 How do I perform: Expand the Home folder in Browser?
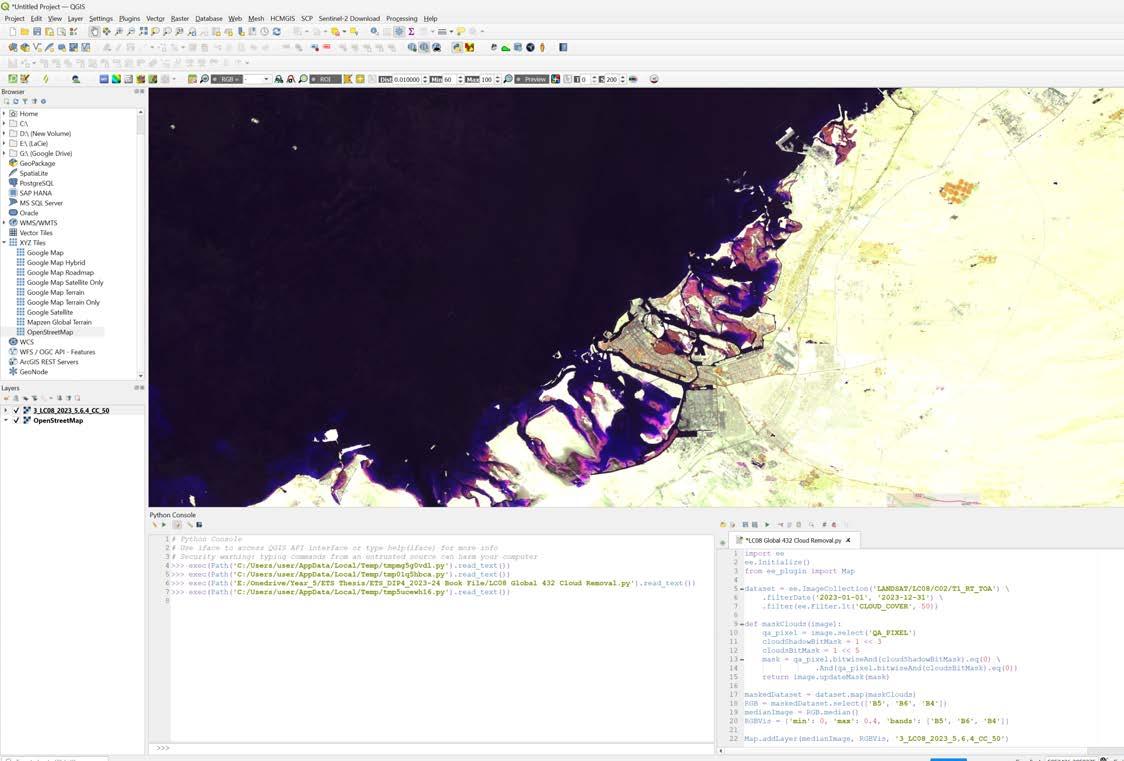[x=4, y=113]
